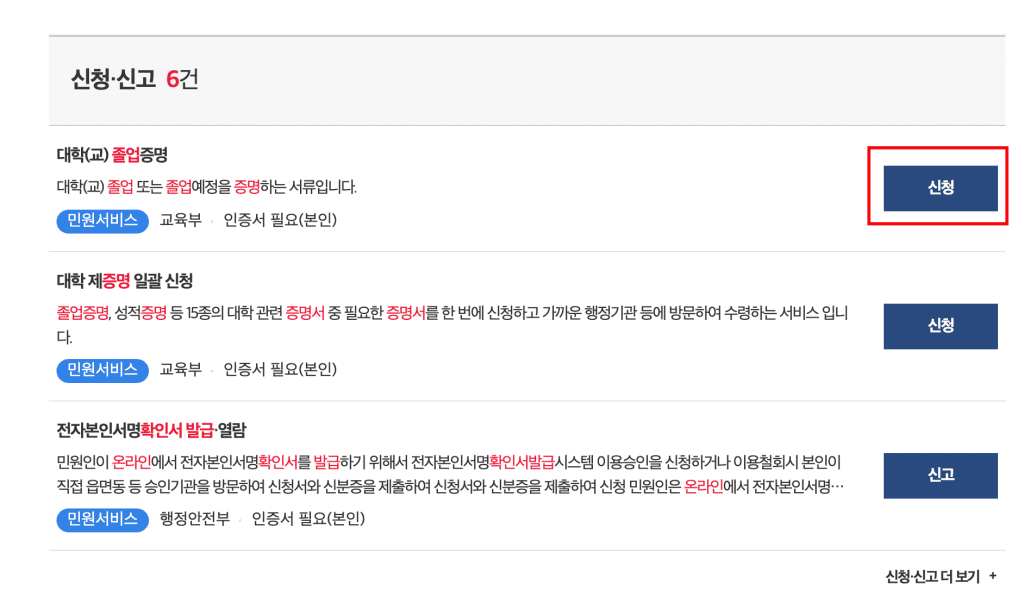Image resolution: width=1024 pixels, height=616 pixels.
Task: Click description text of 대학(교) 졸업증명
Action: tap(207, 187)
